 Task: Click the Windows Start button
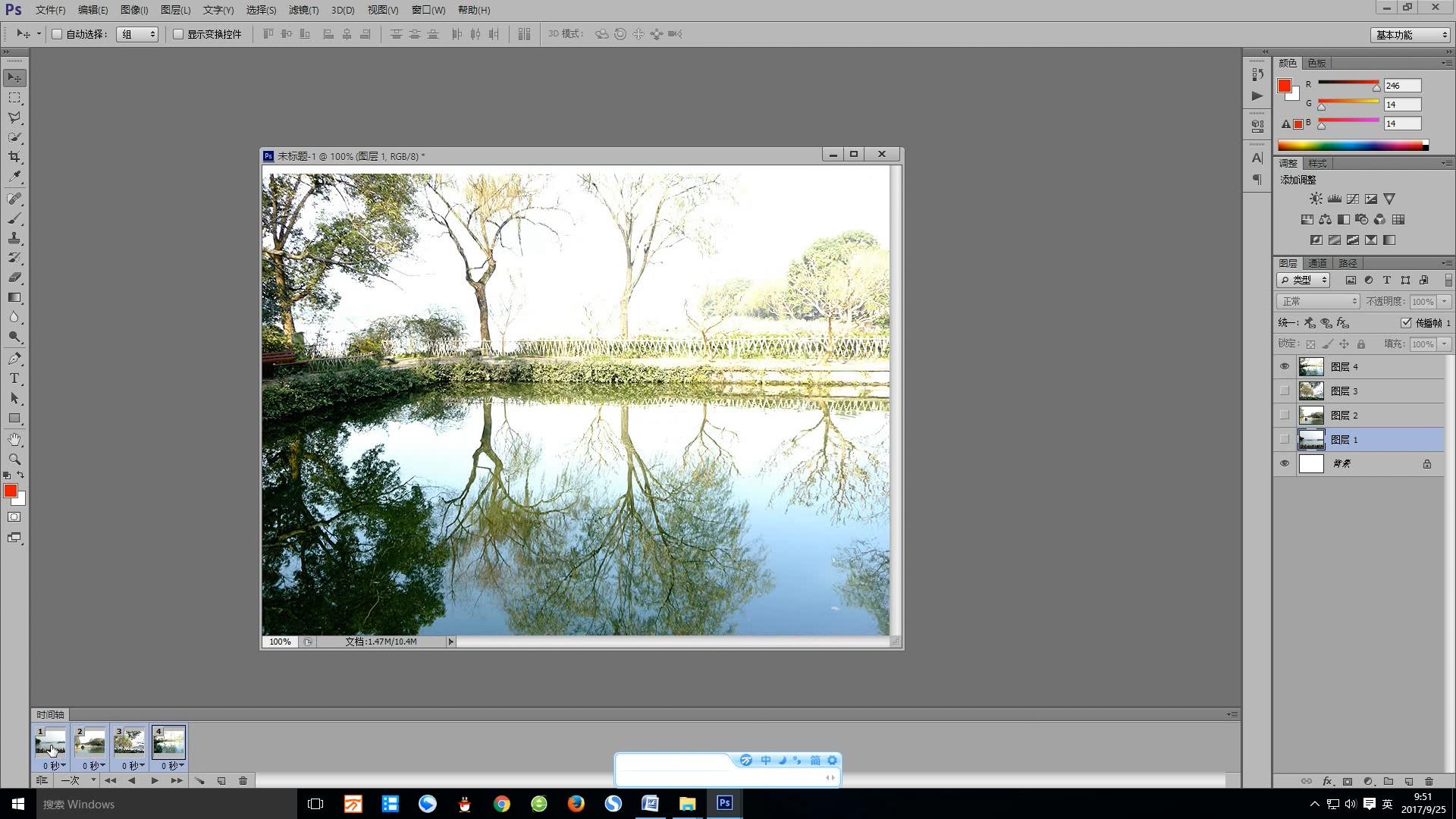tap(18, 804)
